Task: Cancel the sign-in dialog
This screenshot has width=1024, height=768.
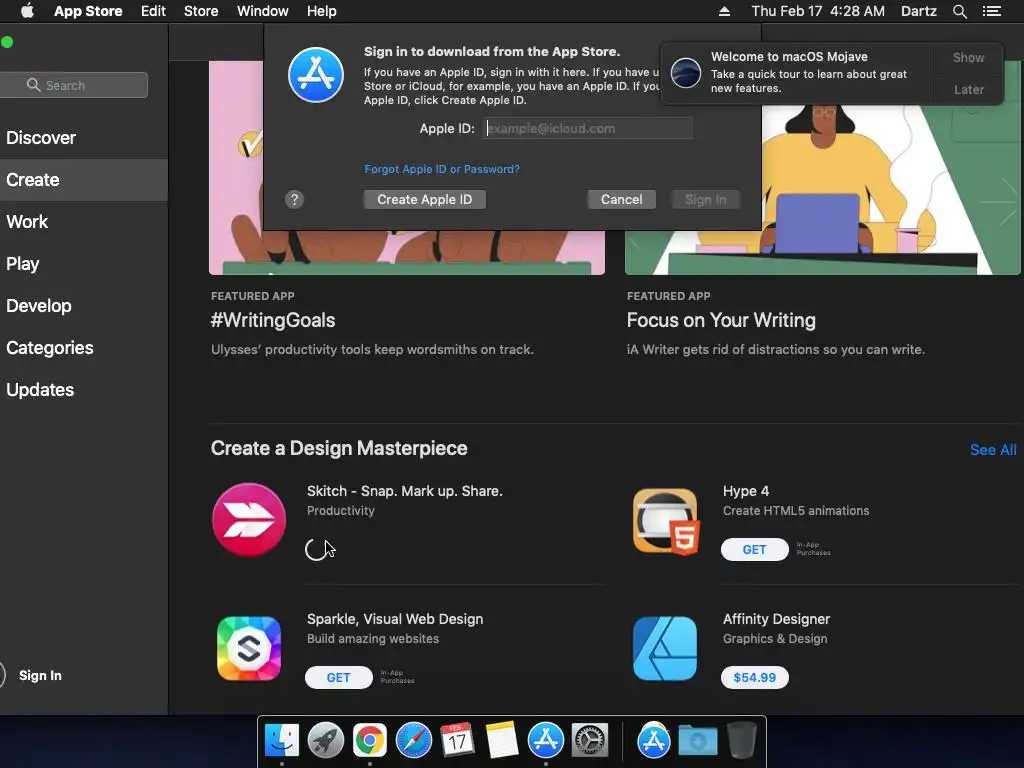Action: coord(622,199)
